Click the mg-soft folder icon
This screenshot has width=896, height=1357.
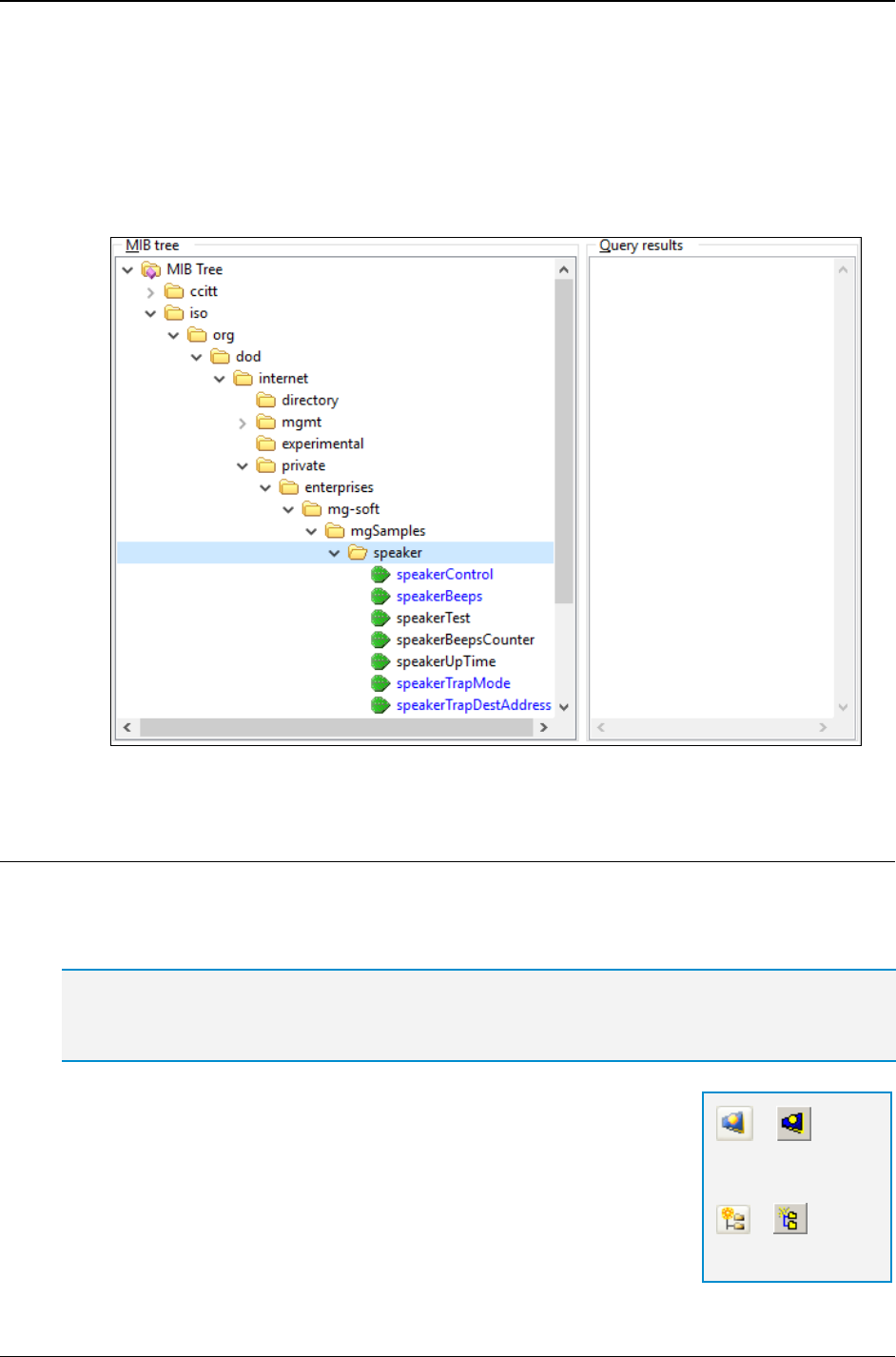click(312, 510)
